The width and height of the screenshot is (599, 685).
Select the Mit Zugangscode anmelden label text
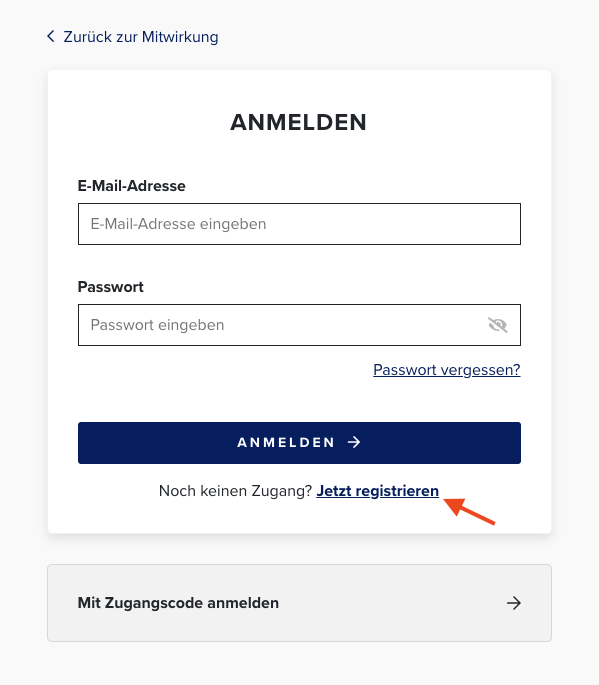178,603
